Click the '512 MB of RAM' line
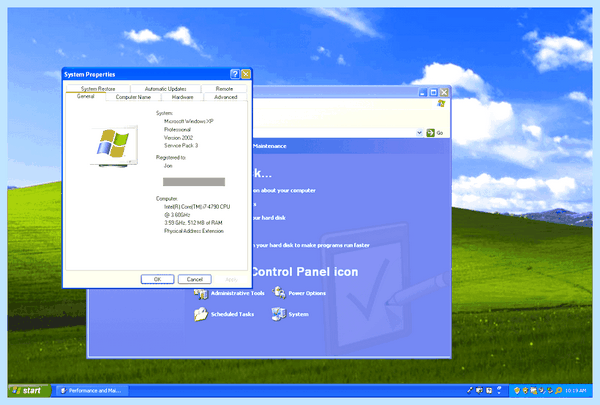Screen dimensions: 600x405 click(193, 223)
